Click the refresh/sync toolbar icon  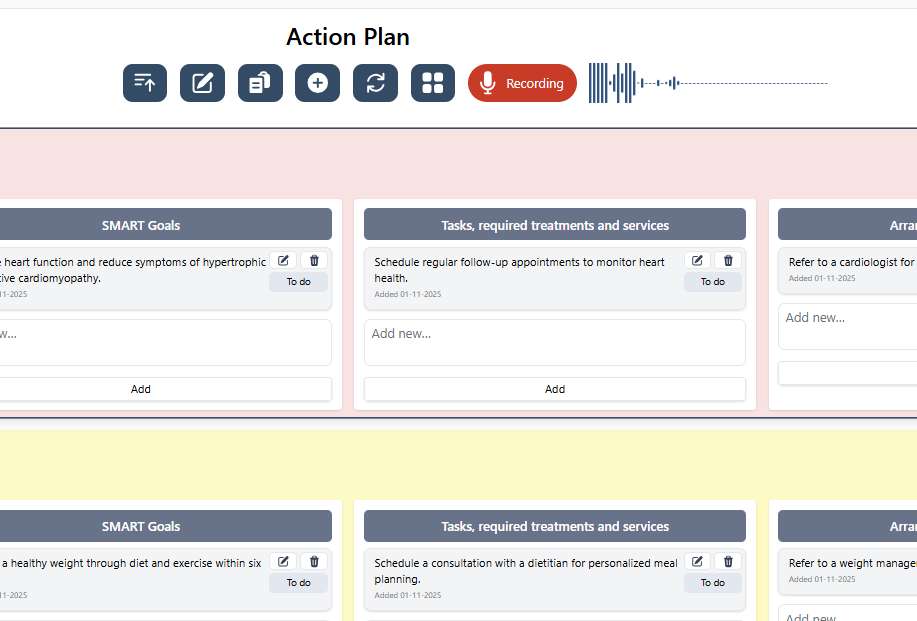(375, 83)
